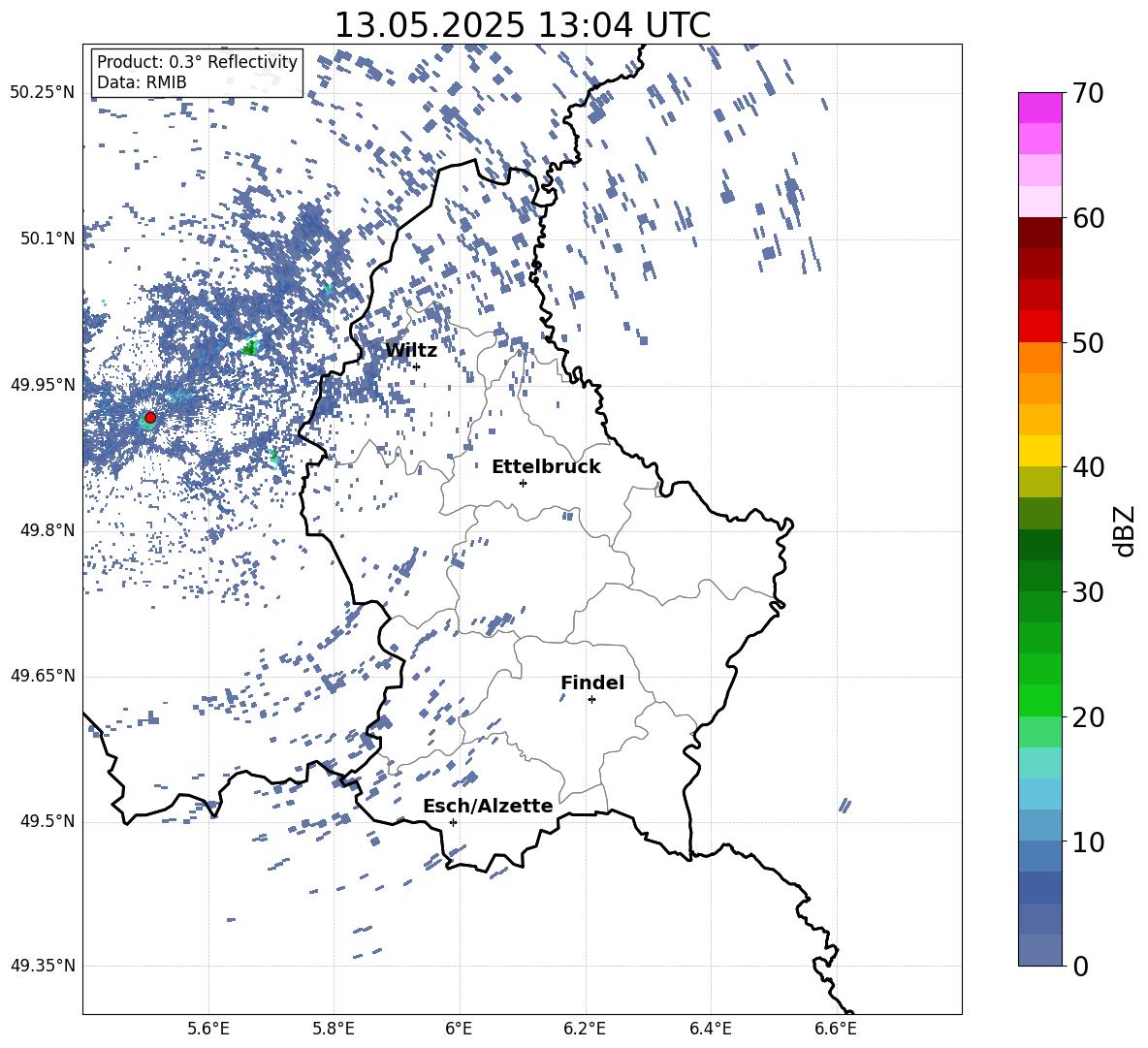Click the 50.1°N latitude label
The height and width of the screenshot is (1048, 1148).
48,238
